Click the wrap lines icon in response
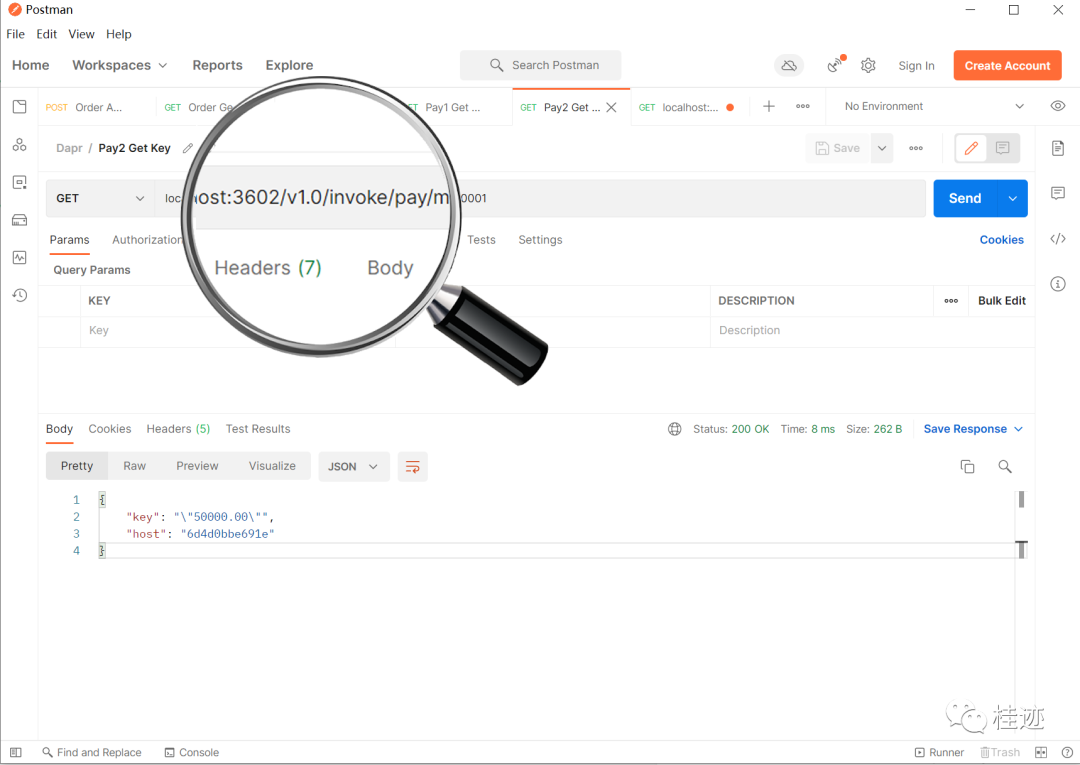Viewport: 1080px width, 765px height. 413,467
